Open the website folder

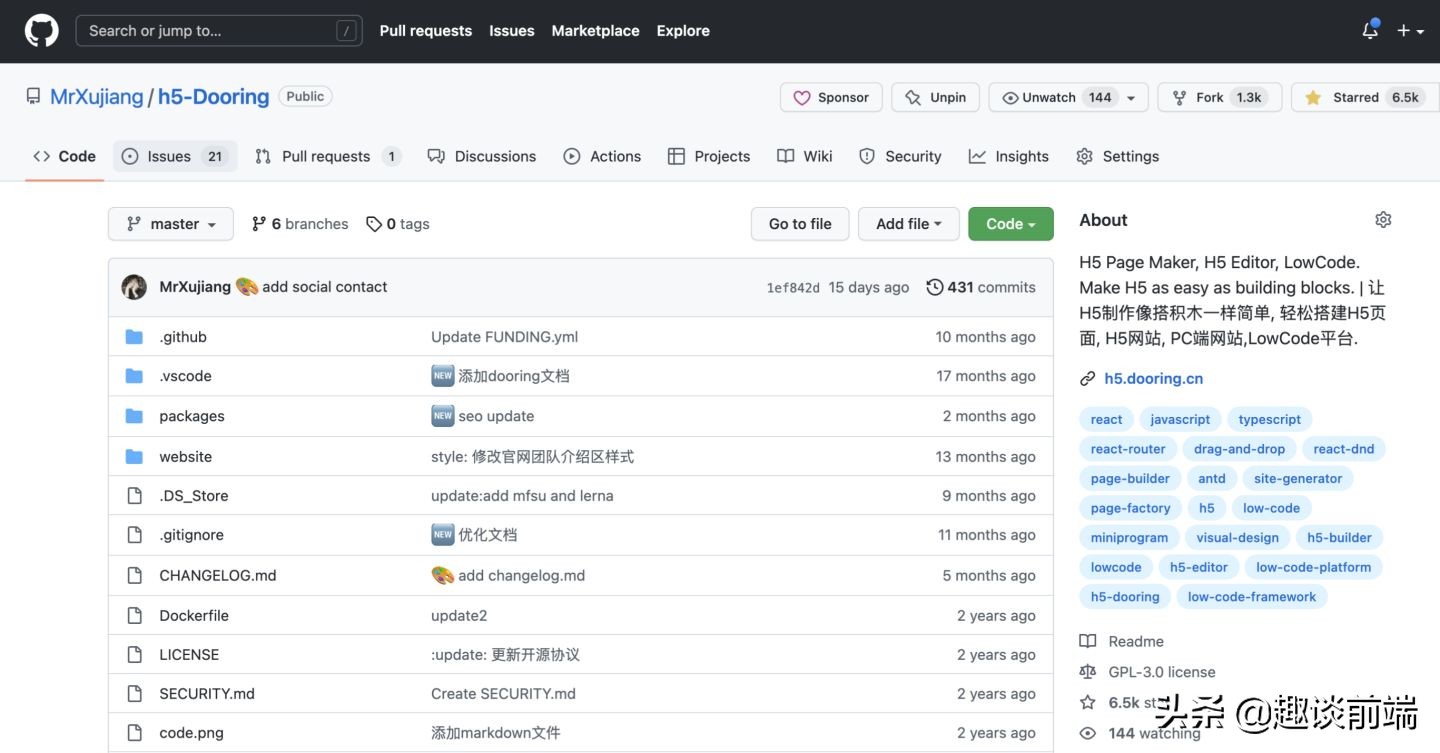[x=185, y=456]
